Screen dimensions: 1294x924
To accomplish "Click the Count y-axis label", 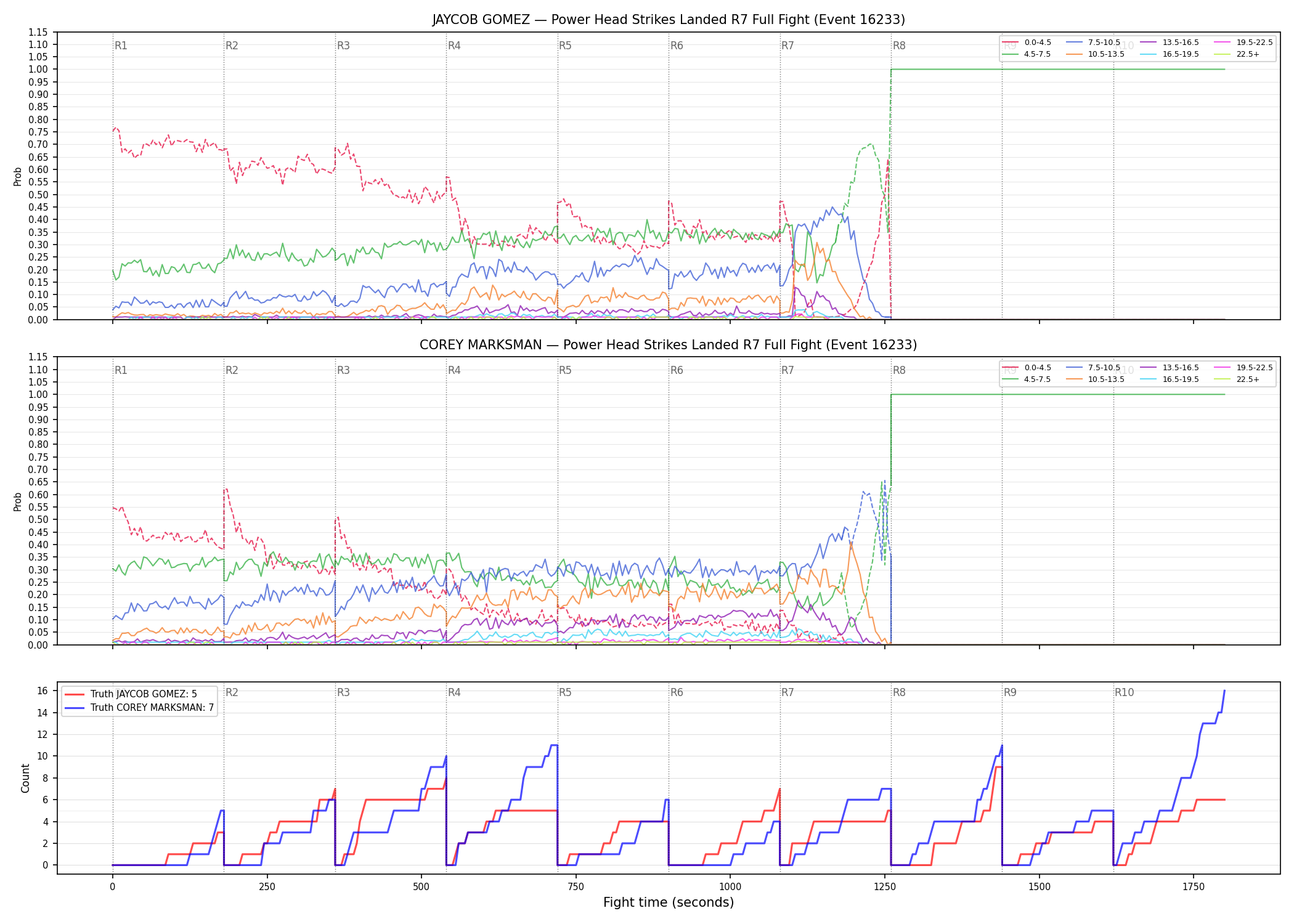I will (x=25, y=778).
